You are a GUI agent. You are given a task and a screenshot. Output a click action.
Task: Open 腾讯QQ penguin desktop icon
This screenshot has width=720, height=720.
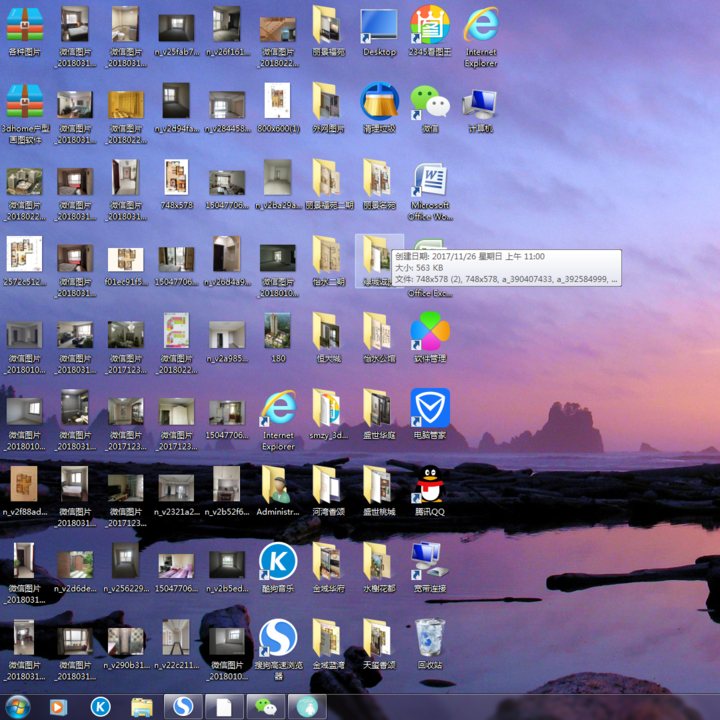[430, 486]
